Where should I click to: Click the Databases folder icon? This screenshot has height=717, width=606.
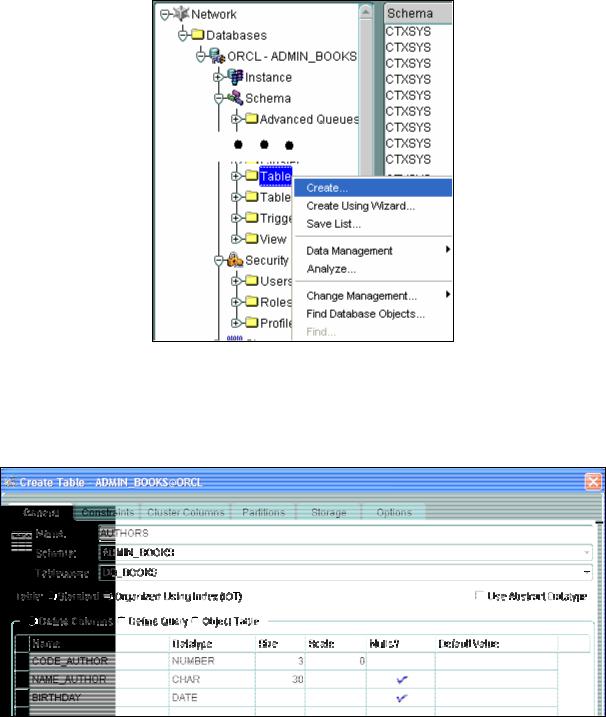[198, 34]
